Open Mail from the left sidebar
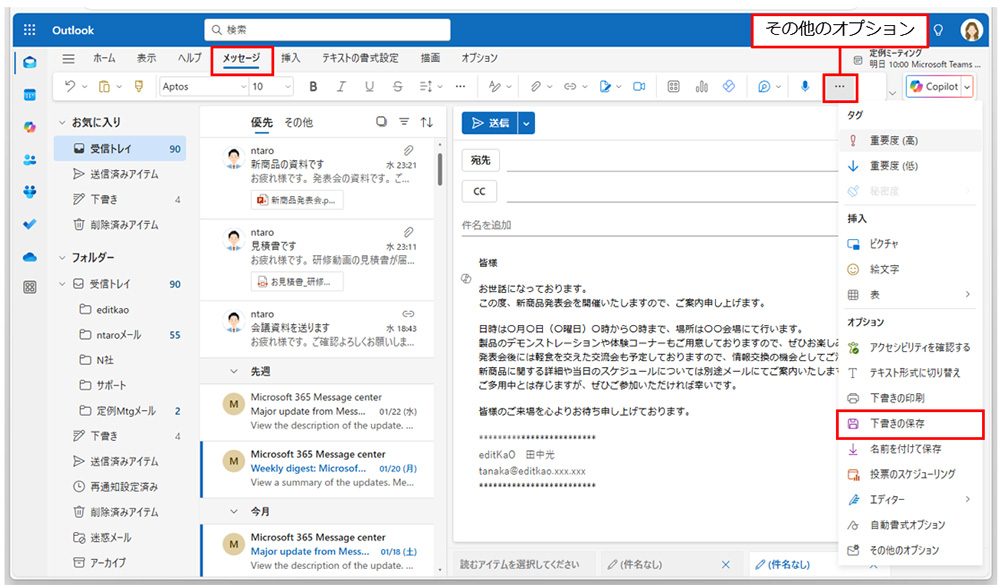This screenshot has width=1000, height=585. [29, 63]
